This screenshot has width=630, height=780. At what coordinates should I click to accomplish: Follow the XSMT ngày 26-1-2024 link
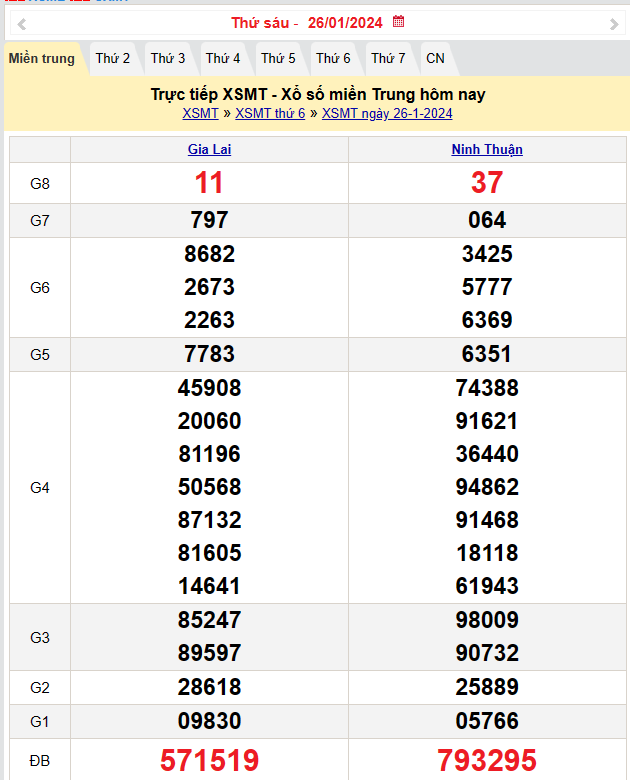387,114
